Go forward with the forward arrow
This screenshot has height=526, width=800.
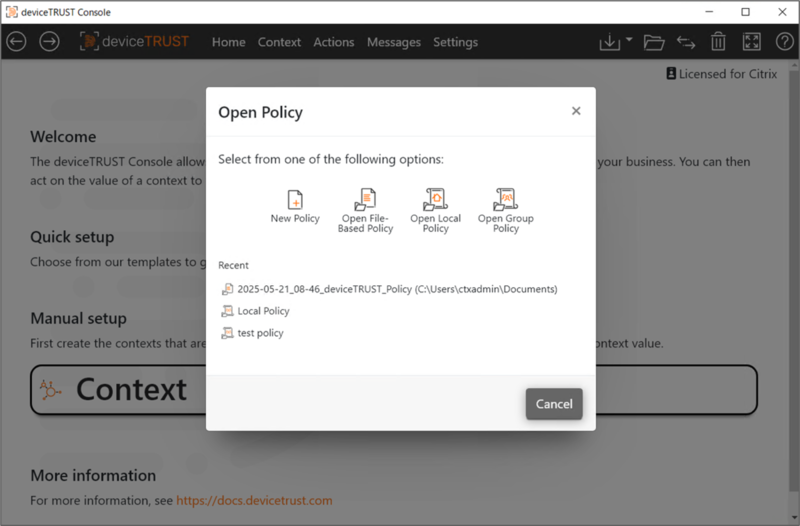pyautogui.click(x=49, y=41)
